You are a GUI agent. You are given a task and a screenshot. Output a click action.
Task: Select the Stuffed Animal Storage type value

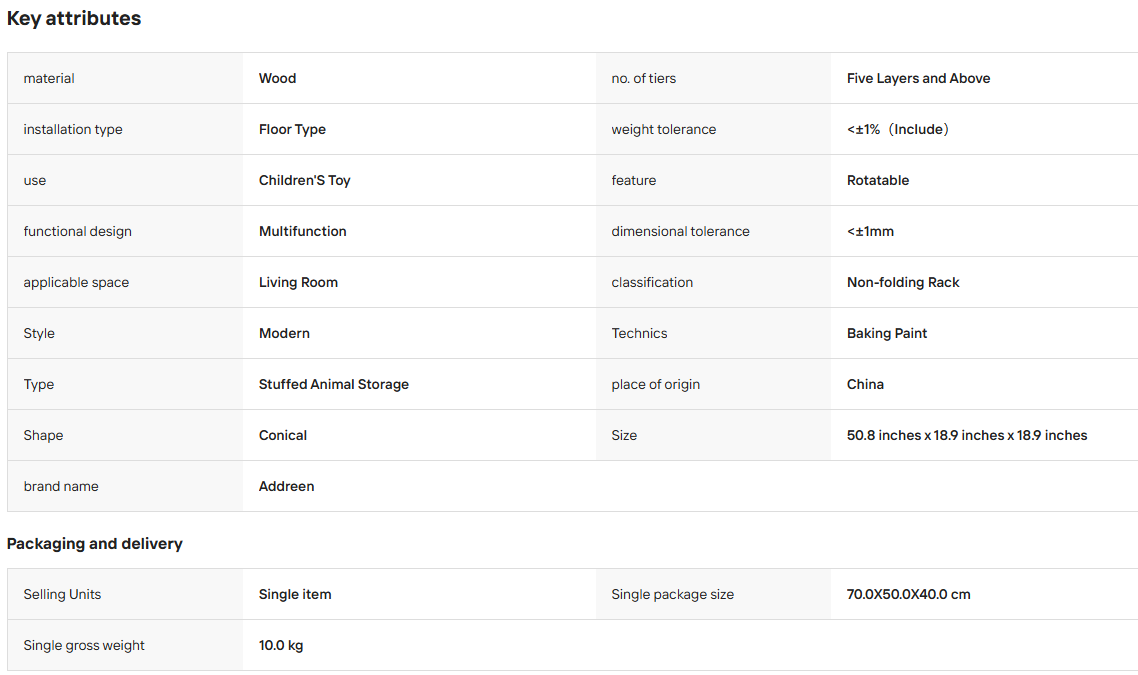(334, 384)
